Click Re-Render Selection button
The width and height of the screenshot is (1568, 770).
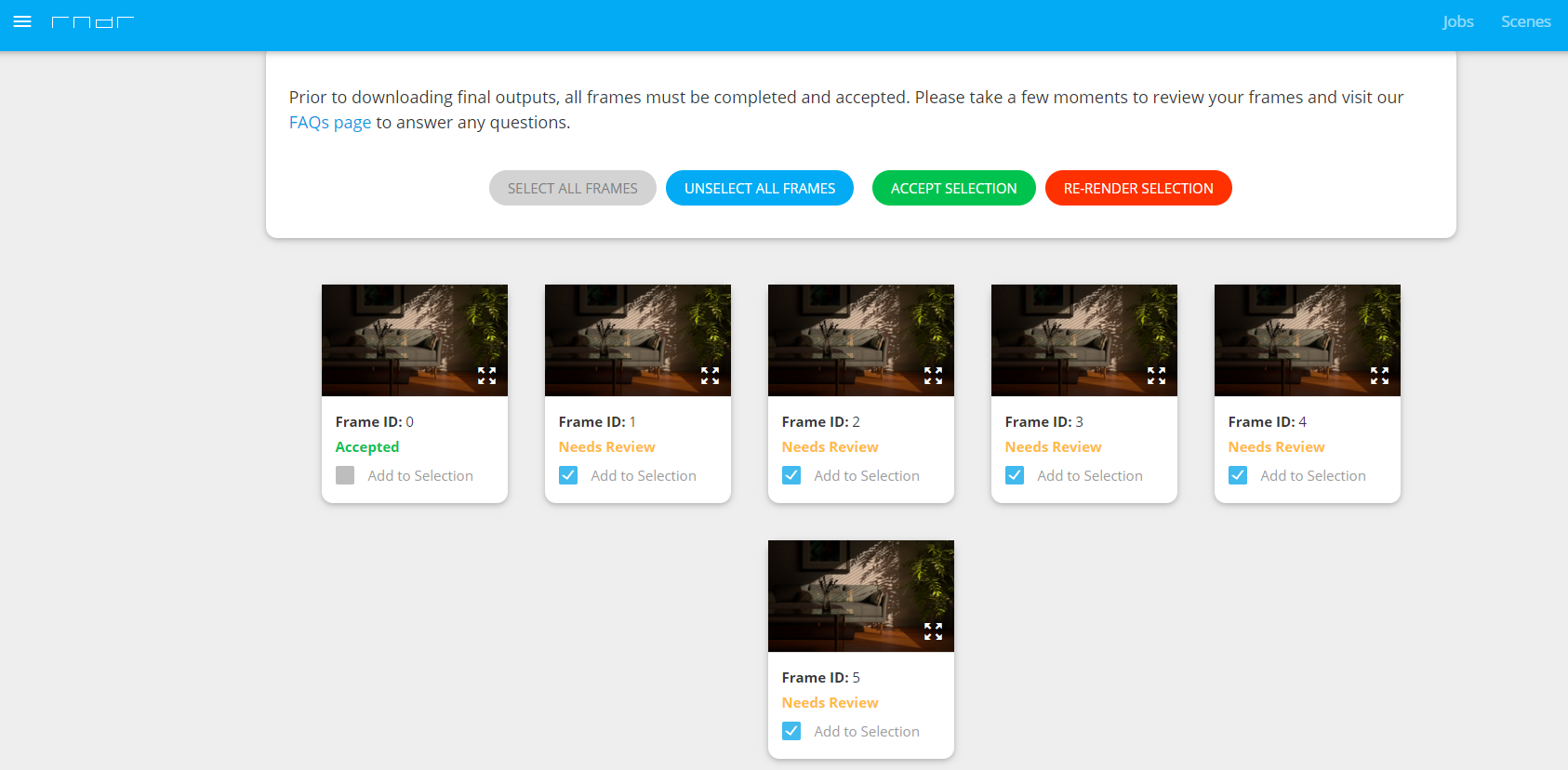tap(1138, 188)
